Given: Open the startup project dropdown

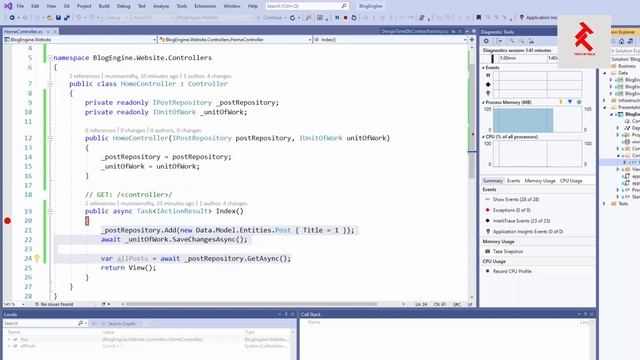Looking at the screenshot, I should tap(214, 18).
